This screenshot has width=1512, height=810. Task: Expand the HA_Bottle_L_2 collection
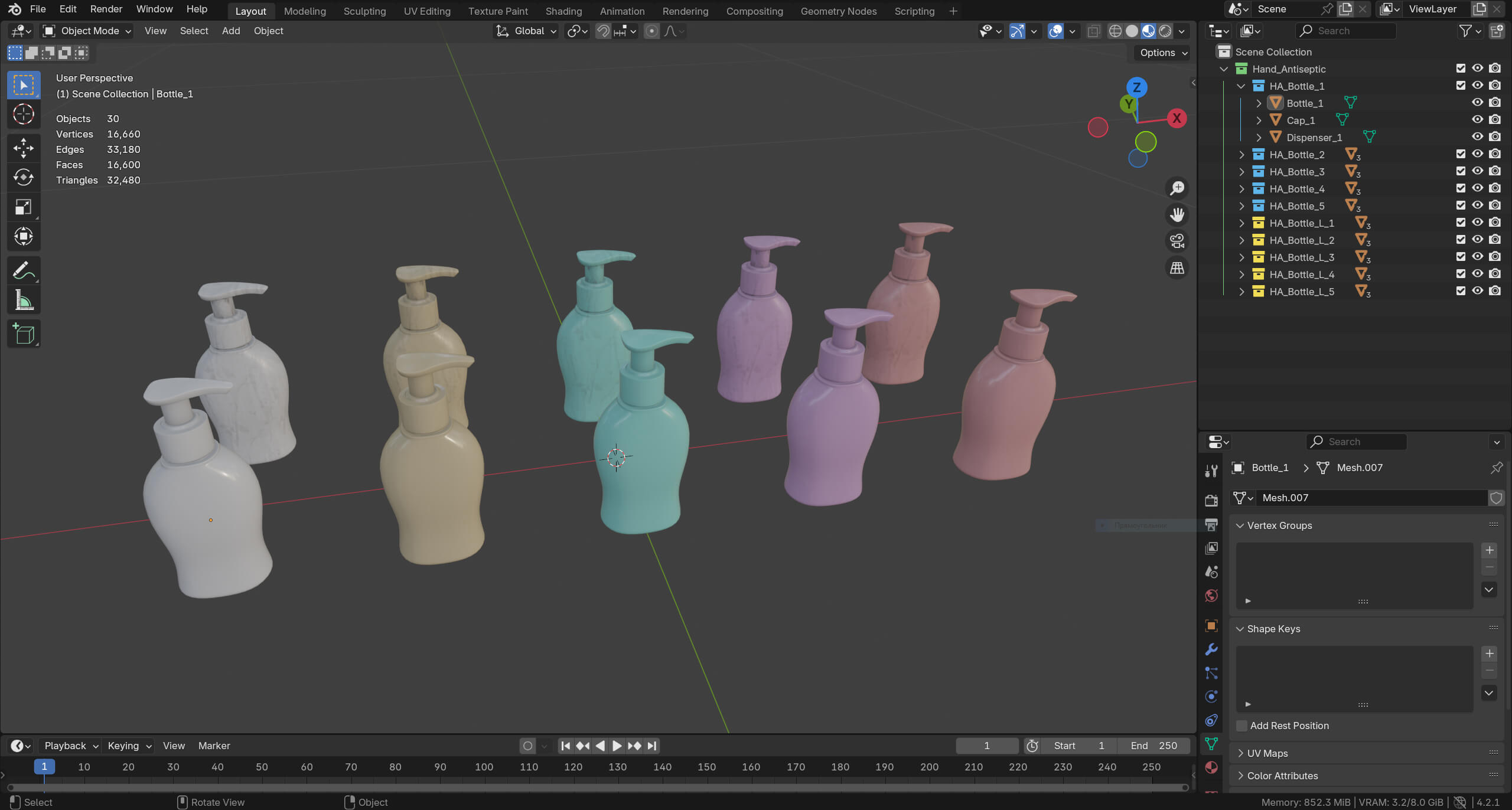(1241, 240)
